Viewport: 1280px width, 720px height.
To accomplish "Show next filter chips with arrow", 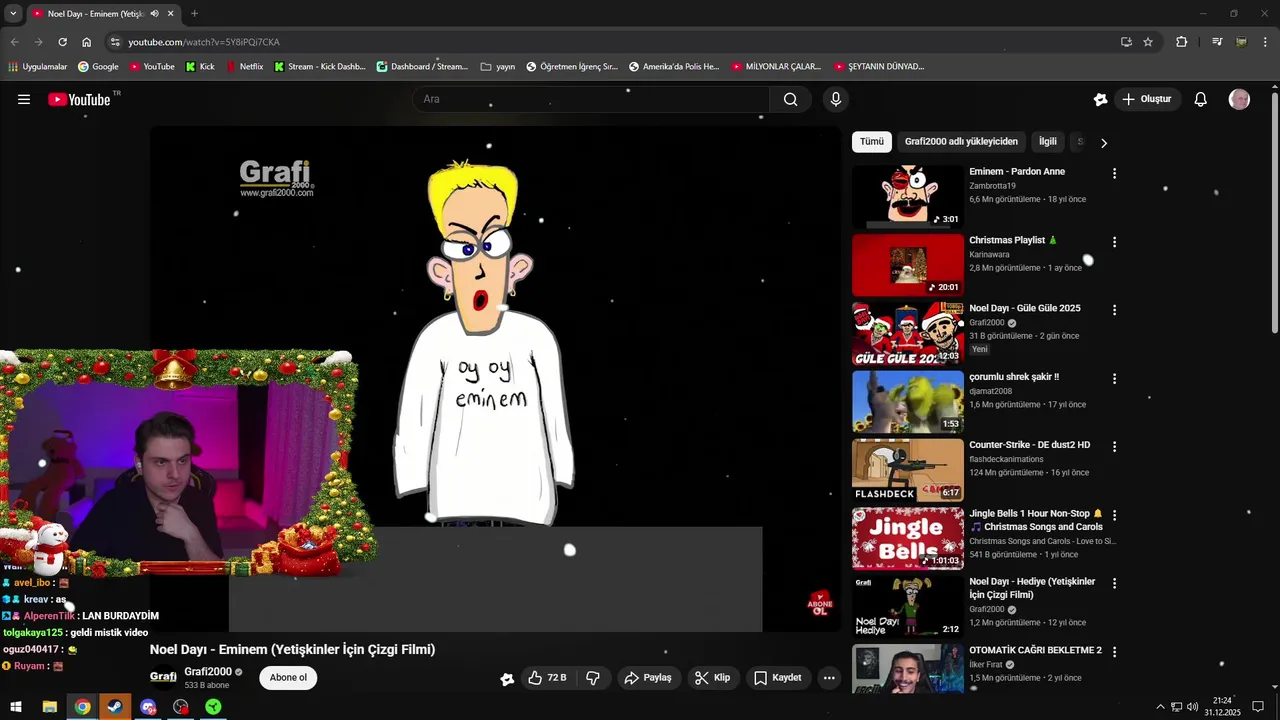I will point(1104,143).
